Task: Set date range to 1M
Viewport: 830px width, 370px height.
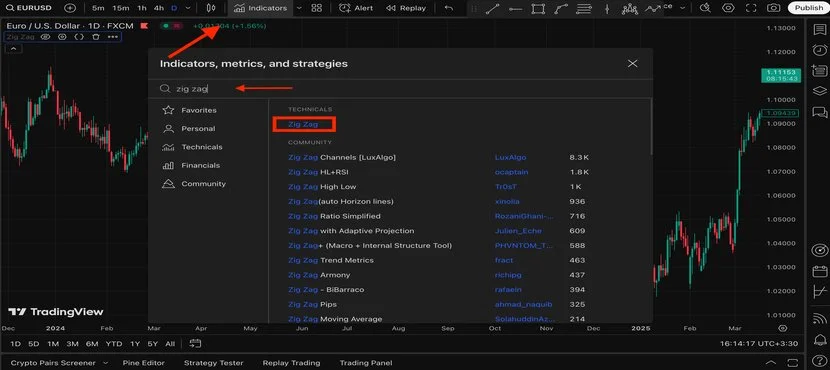Action: 53,344
